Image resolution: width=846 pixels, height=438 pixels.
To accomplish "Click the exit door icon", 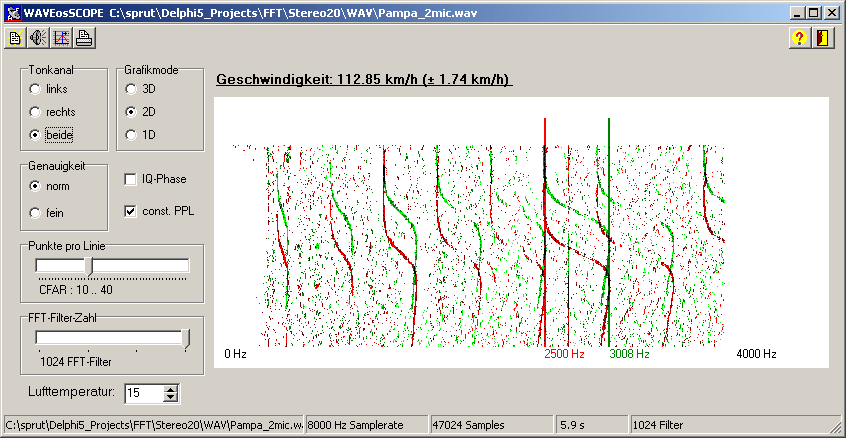I will (x=822, y=39).
